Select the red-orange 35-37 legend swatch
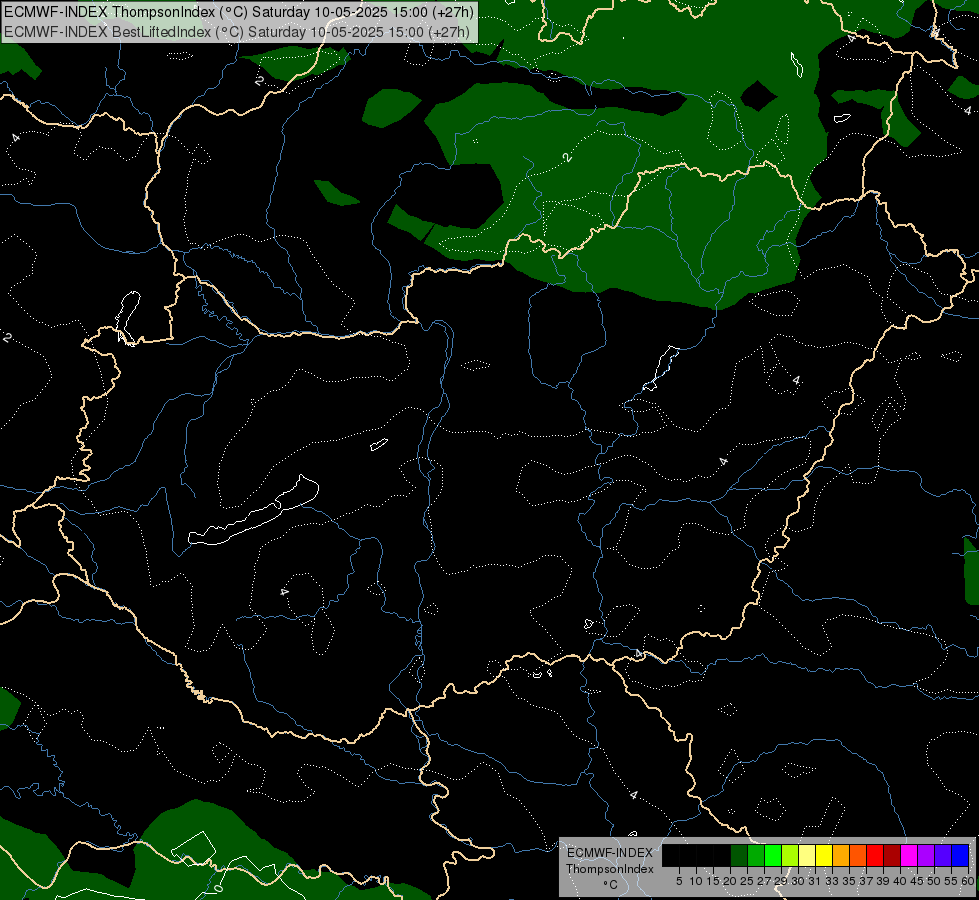 858,855
